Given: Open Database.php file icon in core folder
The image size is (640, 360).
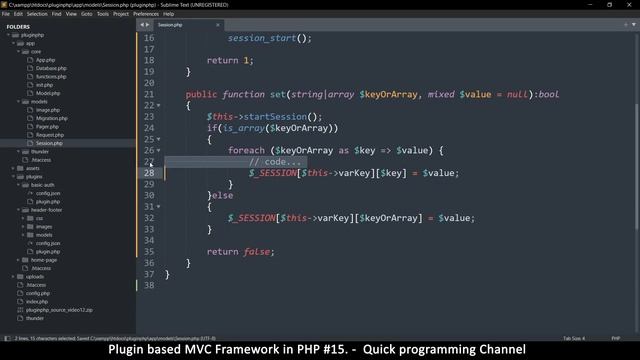Looking at the screenshot, I should [x=30, y=68].
